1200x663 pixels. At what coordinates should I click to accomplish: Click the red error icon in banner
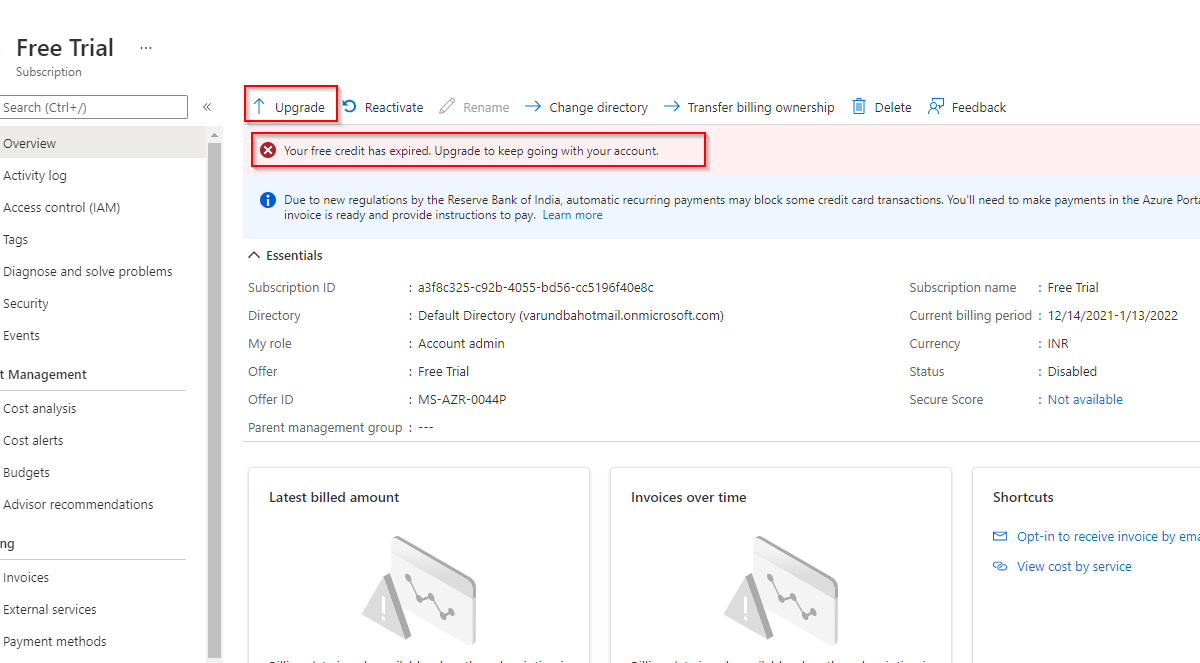tap(268, 150)
